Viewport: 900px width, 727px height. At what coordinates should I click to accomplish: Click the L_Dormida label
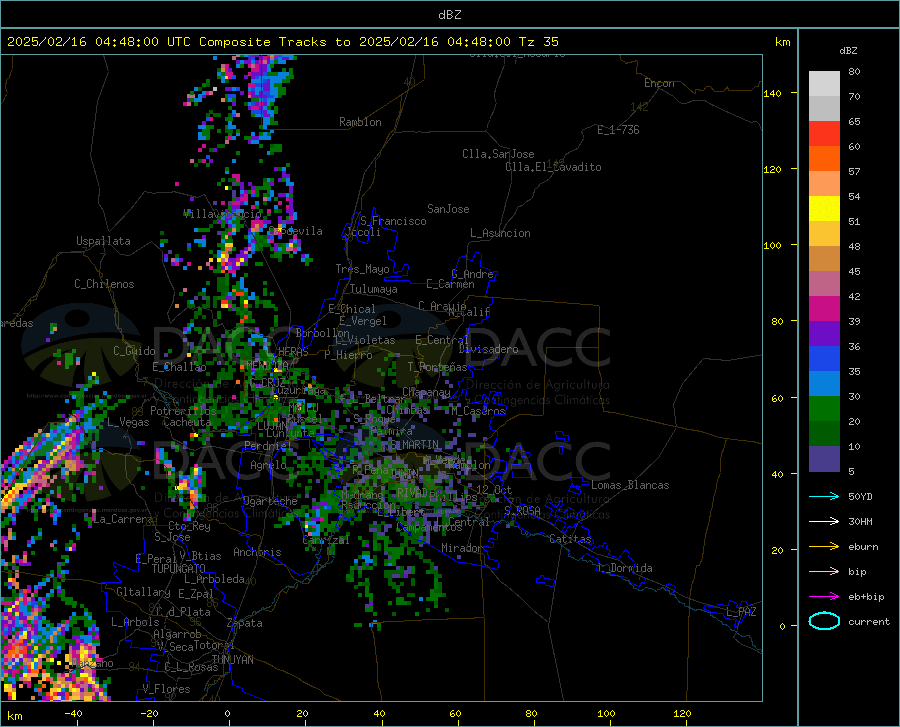624,568
